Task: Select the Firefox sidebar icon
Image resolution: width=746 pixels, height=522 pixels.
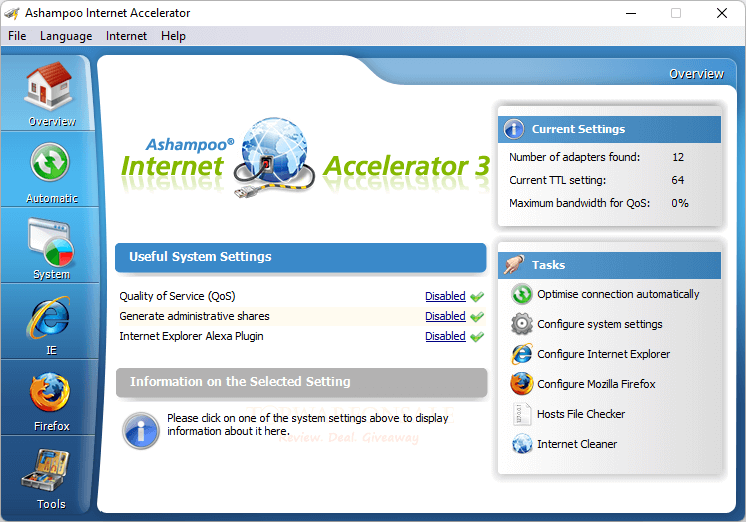Action: (49, 393)
